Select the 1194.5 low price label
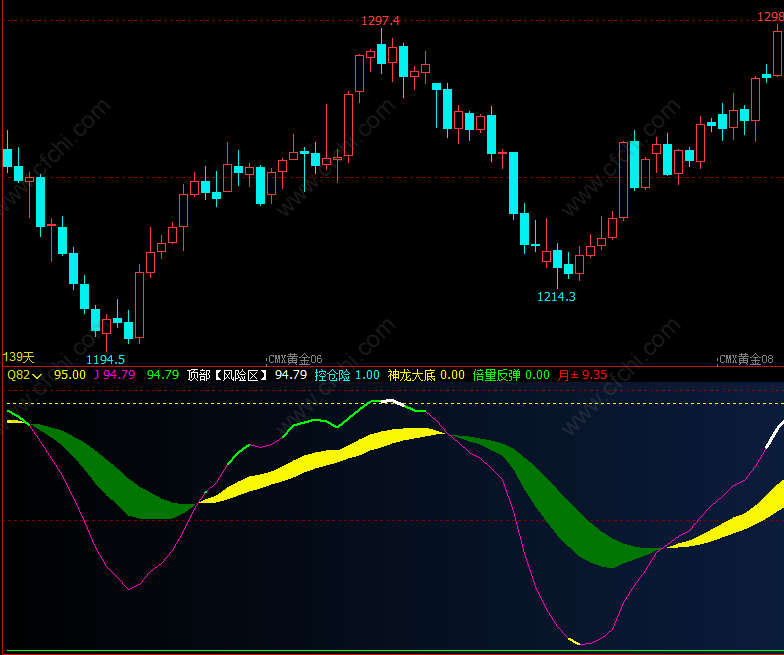The height and width of the screenshot is (655, 784). click(106, 360)
